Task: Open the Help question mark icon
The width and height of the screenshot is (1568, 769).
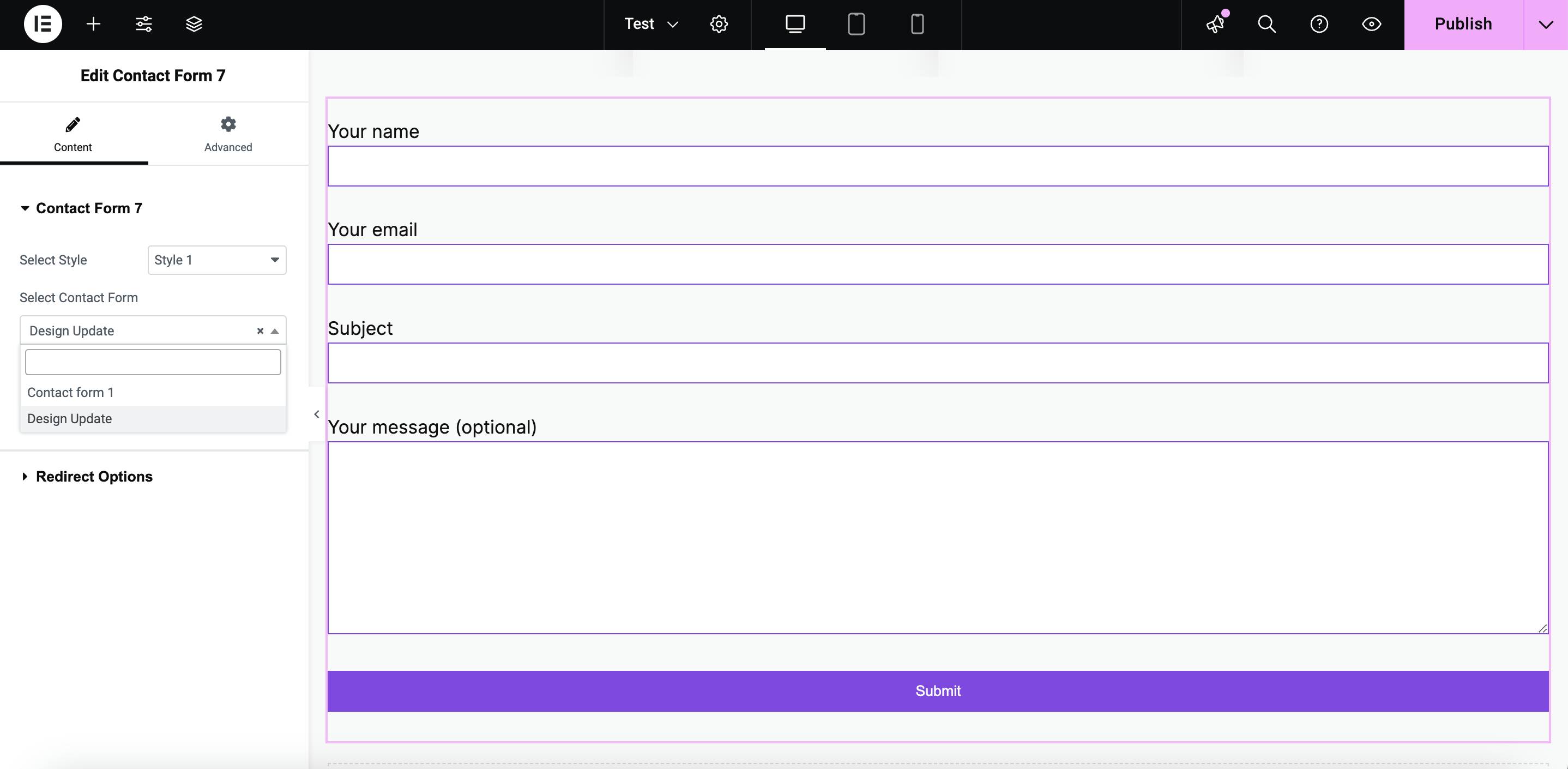Action: (1319, 24)
